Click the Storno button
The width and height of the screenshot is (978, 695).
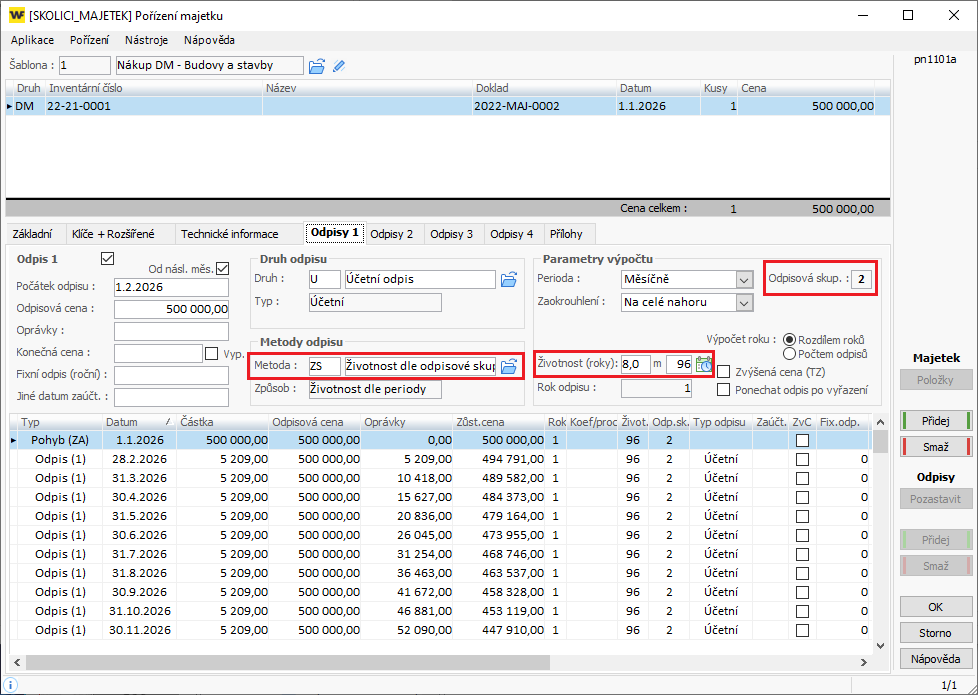click(935, 633)
